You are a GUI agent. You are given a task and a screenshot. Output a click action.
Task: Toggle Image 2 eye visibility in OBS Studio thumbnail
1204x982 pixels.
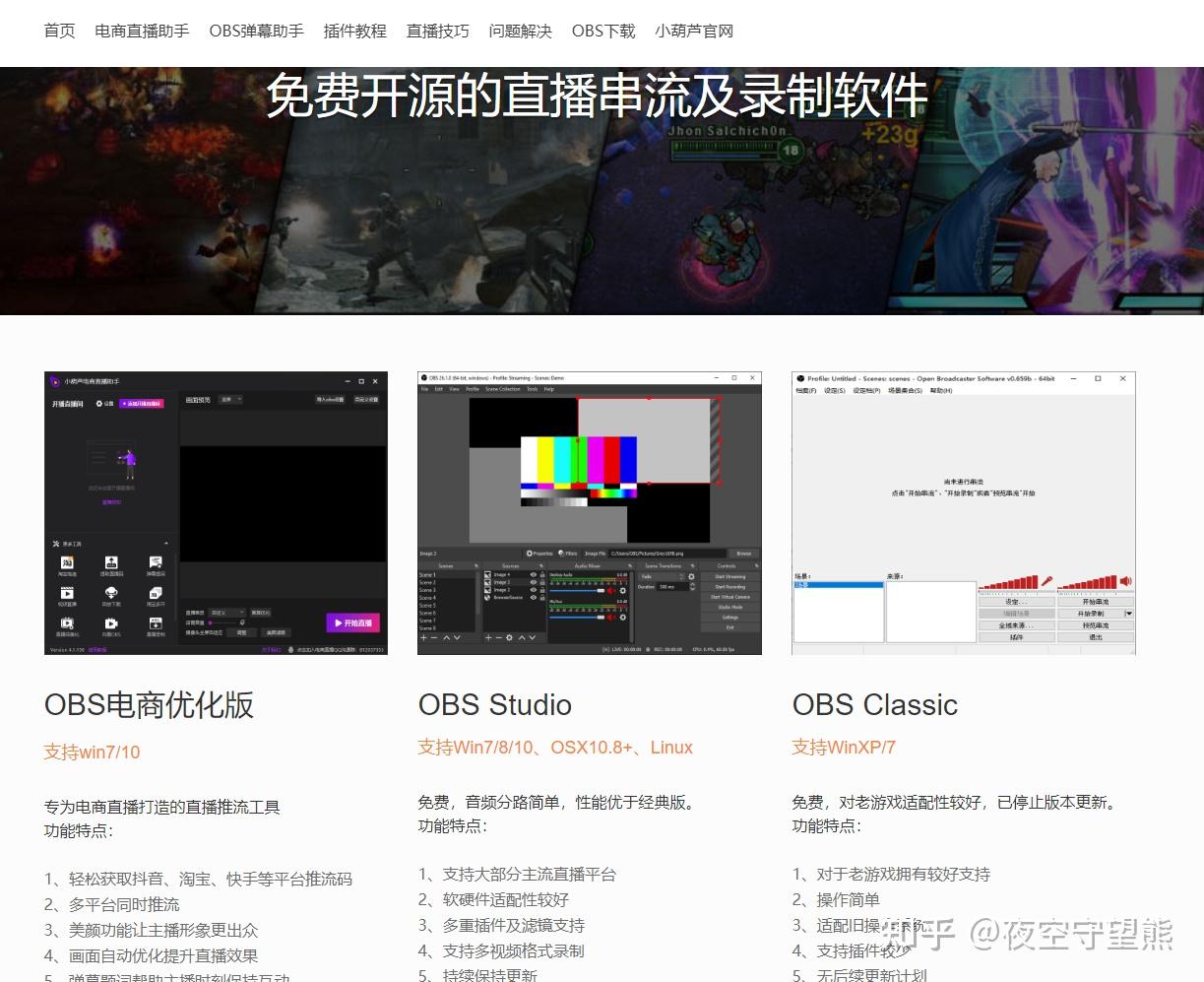pos(534,590)
